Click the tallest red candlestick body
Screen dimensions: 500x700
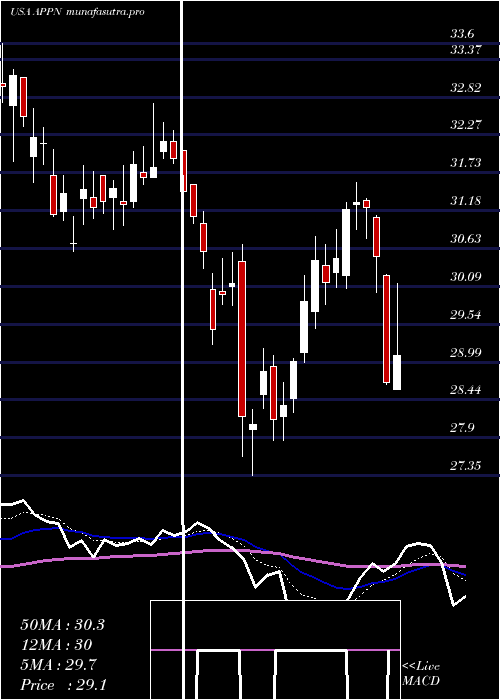242,339
